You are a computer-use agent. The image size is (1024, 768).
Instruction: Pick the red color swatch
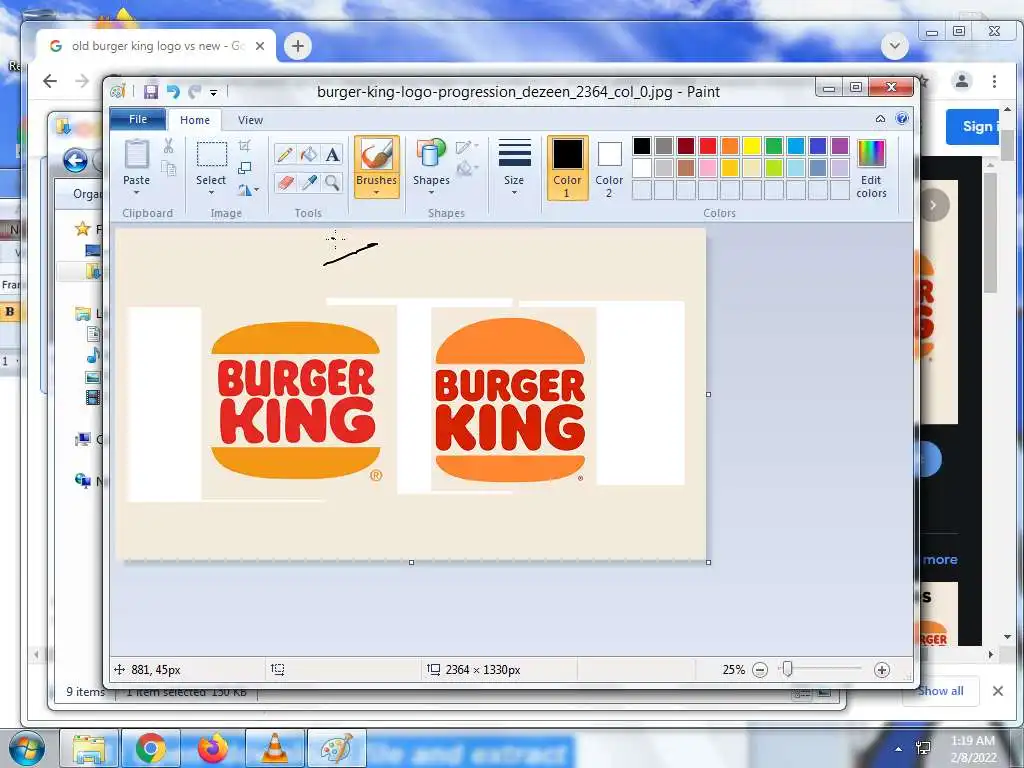point(708,146)
